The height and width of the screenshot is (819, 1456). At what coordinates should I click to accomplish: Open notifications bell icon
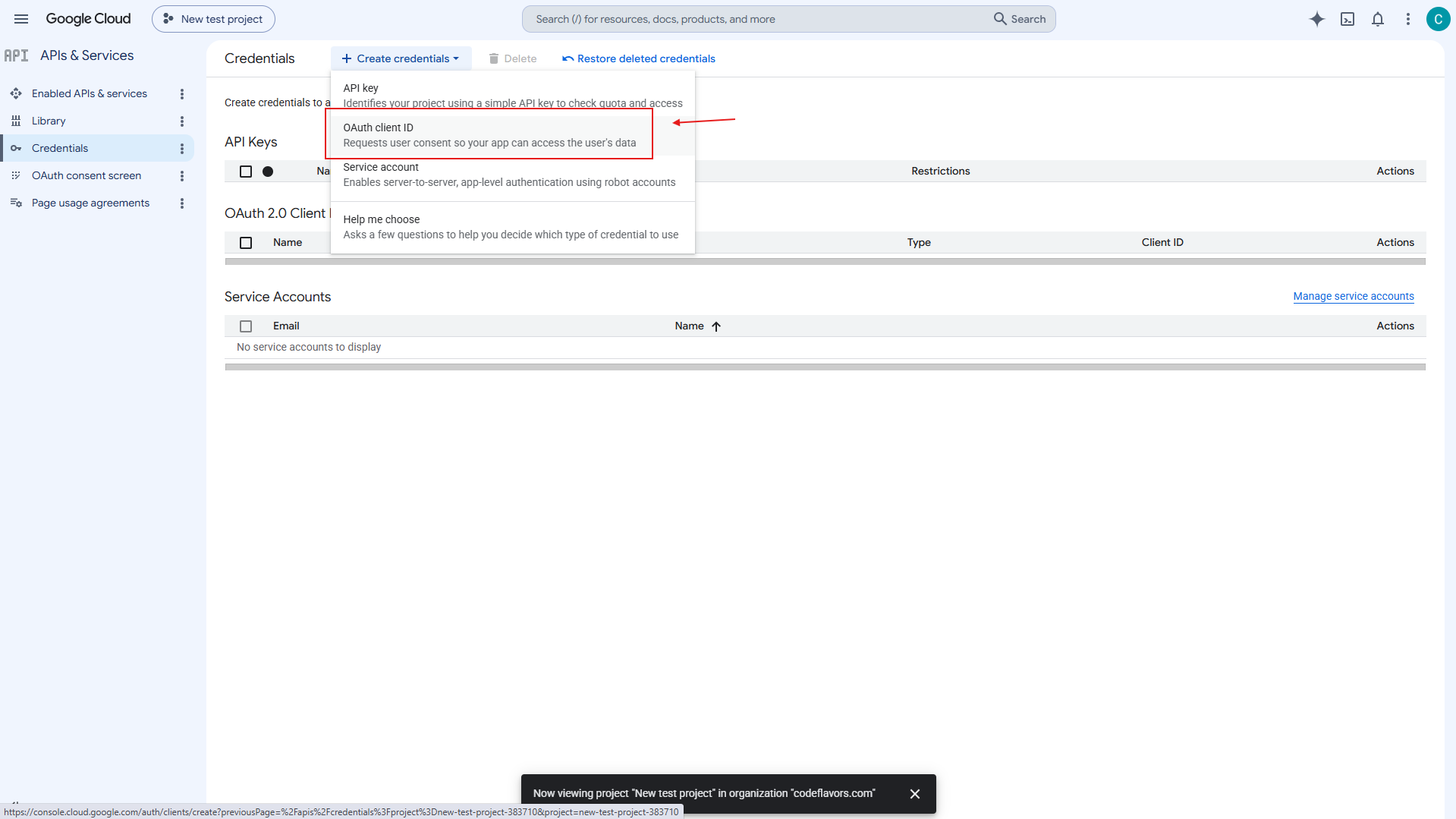(x=1378, y=19)
